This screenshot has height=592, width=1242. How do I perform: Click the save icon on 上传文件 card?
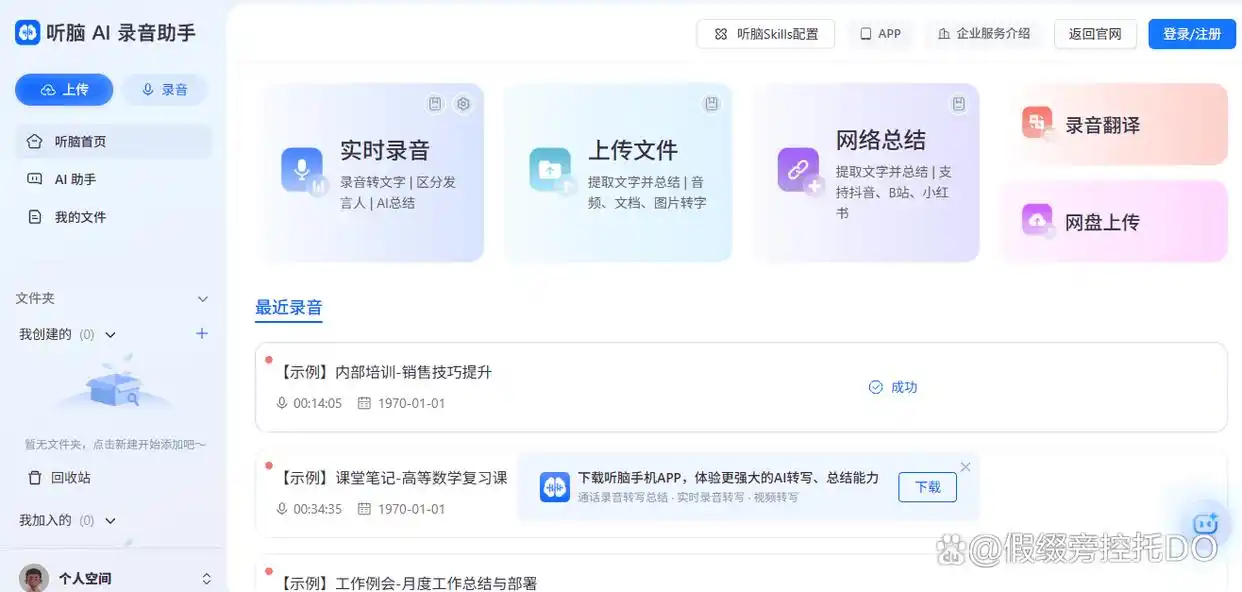tap(711, 104)
